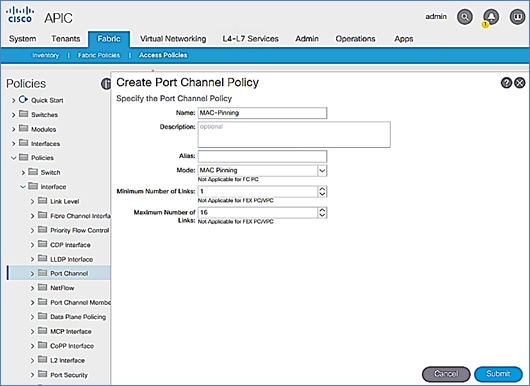Select the Fabric tab
This screenshot has height=386, width=530.
109,39
